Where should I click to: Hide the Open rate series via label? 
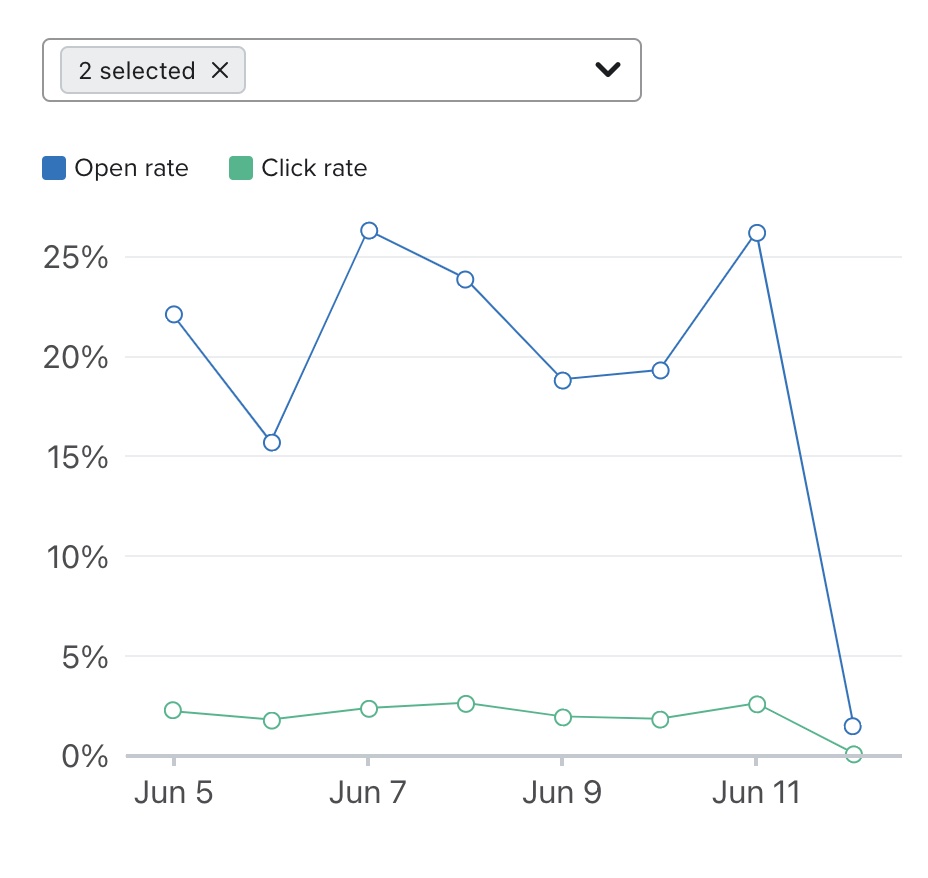pos(131,168)
